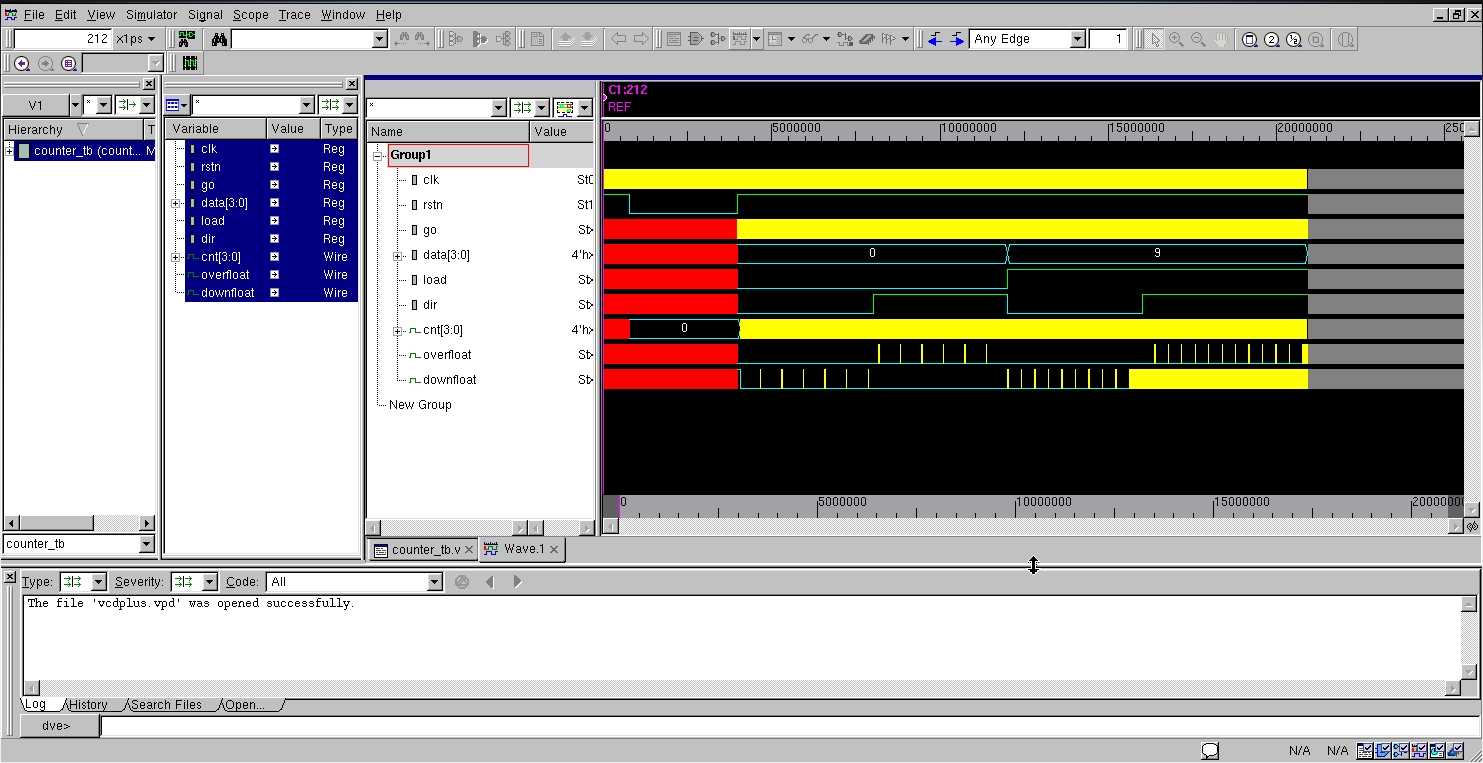The image size is (1483, 763).
Task: Expand cnt[3:0] in the wave name list
Action: 398,330
